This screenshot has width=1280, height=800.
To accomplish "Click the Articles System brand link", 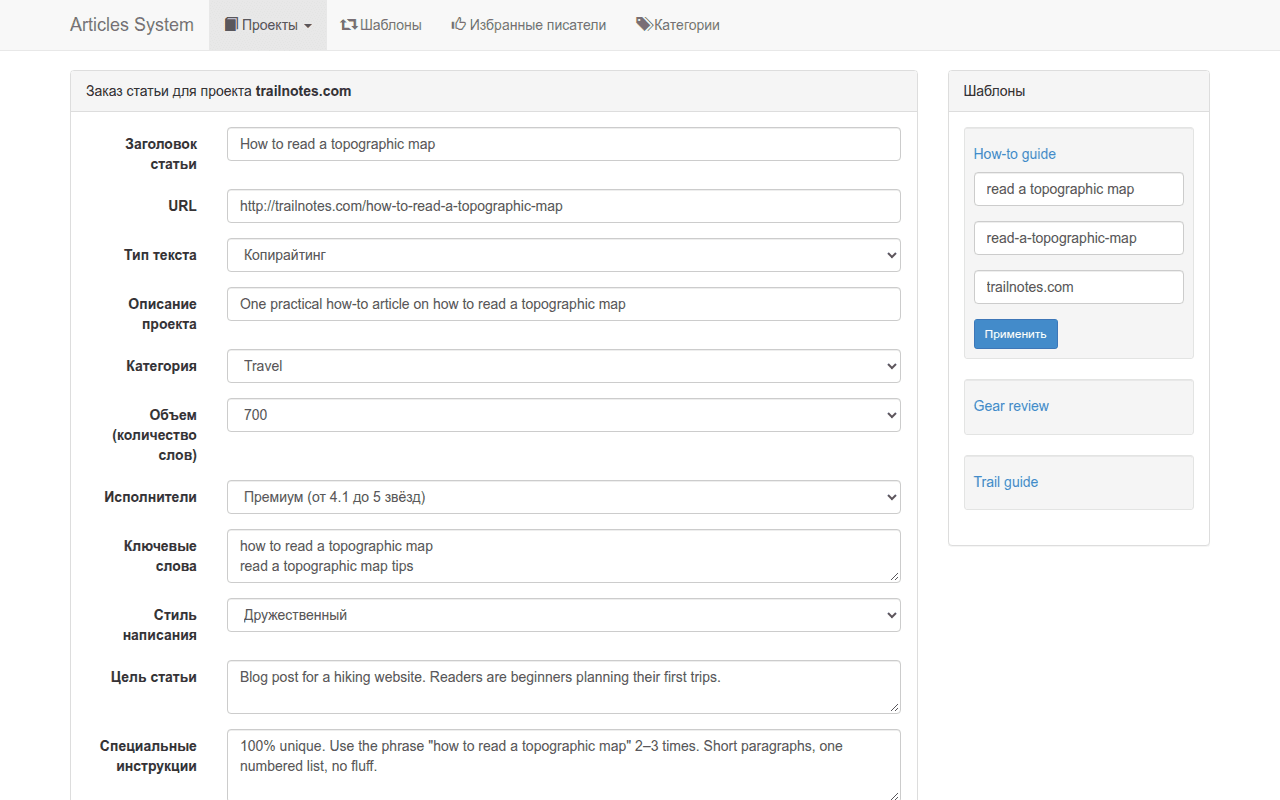I will pos(132,25).
